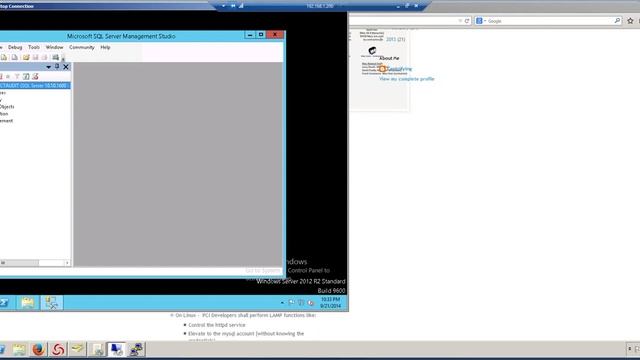Click the Firefox search magnifier icon
The width and height of the screenshot is (640, 360).
click(x=617, y=21)
